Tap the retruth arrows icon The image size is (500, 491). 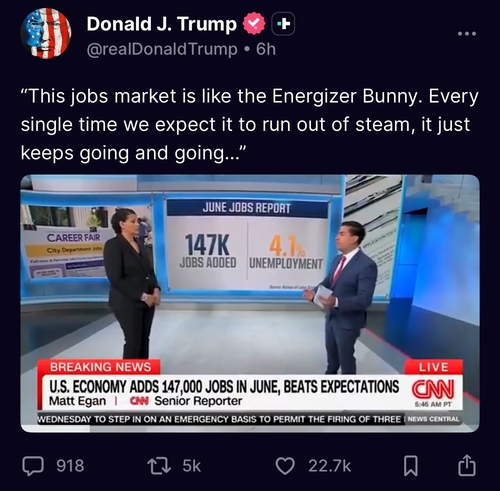point(159,466)
